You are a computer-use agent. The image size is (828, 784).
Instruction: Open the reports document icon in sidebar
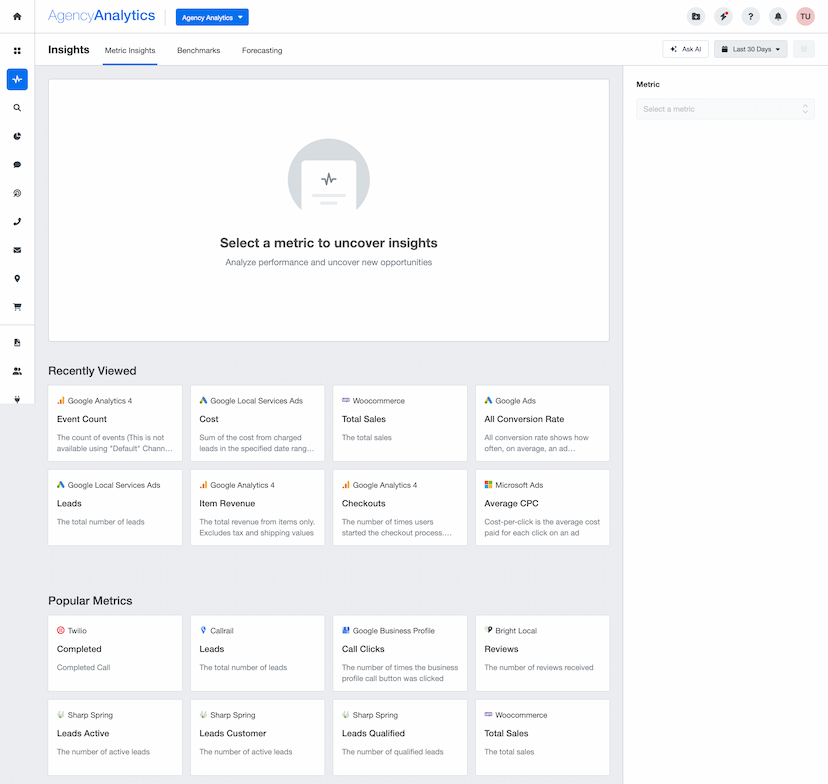pos(17,343)
